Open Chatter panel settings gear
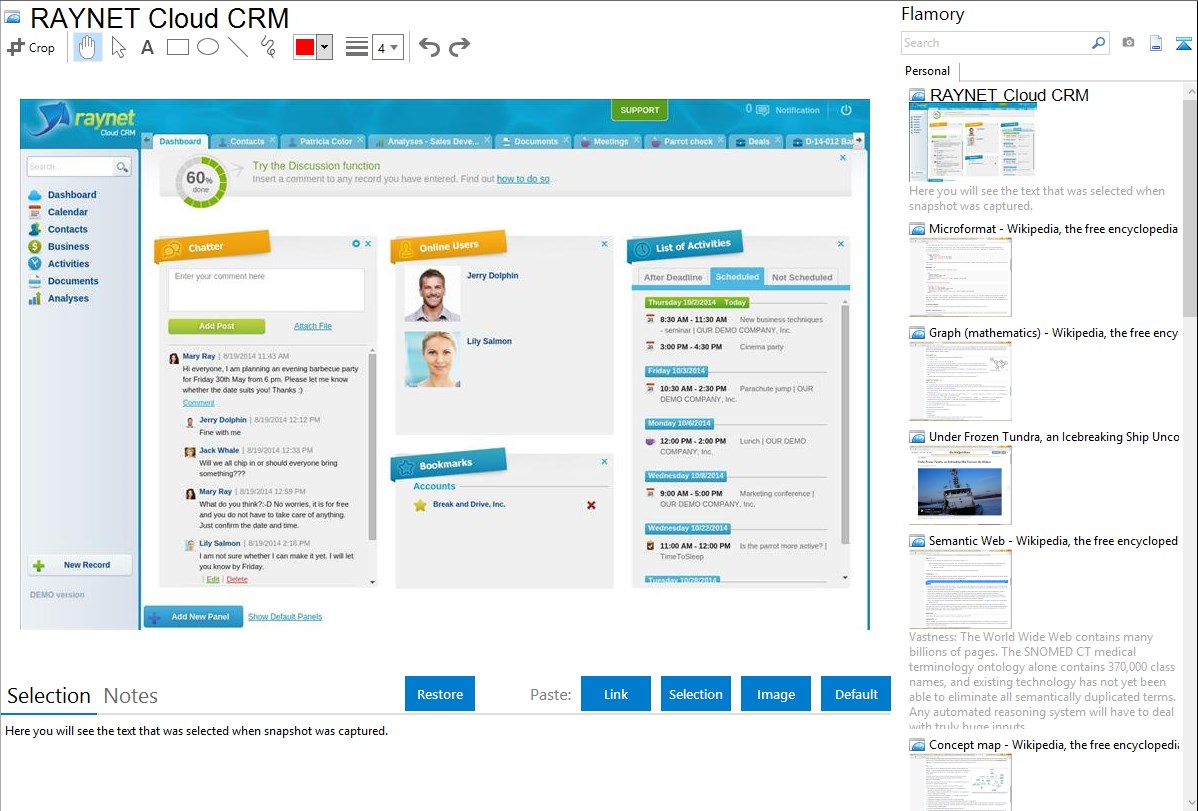The image size is (1198, 811). tap(356, 244)
